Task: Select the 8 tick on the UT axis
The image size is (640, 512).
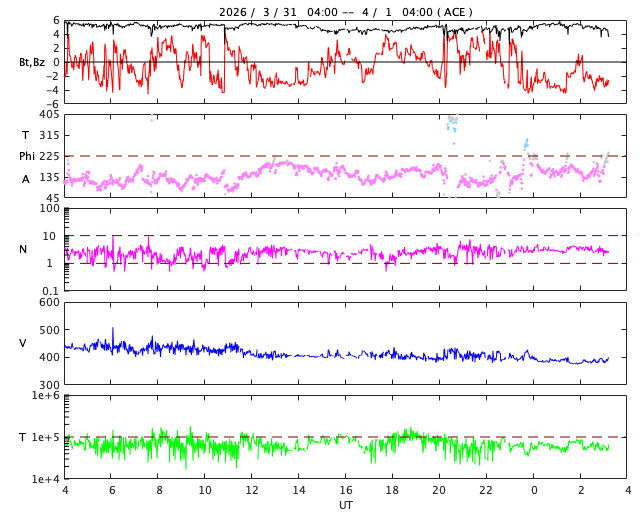Action: pos(158,491)
